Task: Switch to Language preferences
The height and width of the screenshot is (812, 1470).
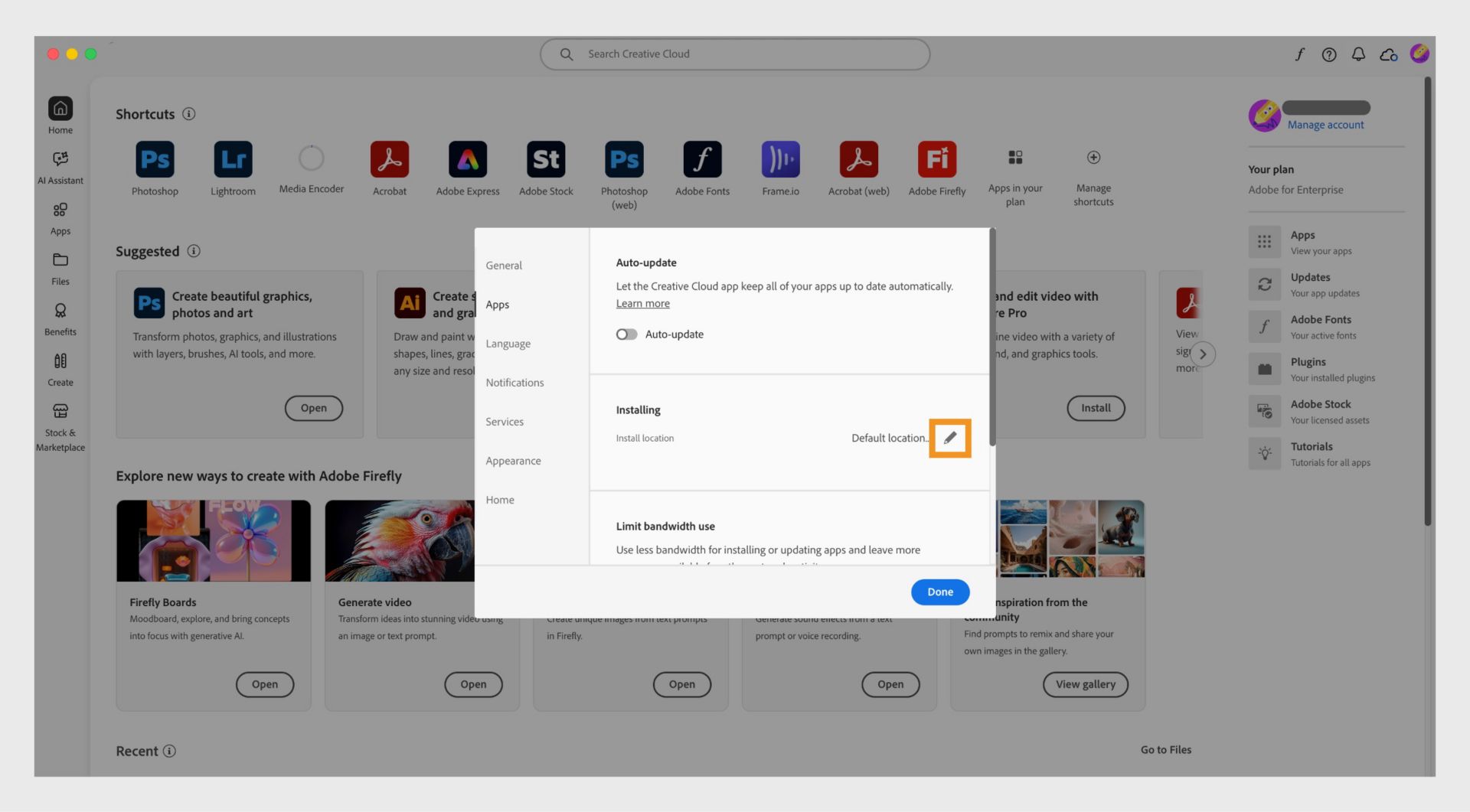Action: 508,344
